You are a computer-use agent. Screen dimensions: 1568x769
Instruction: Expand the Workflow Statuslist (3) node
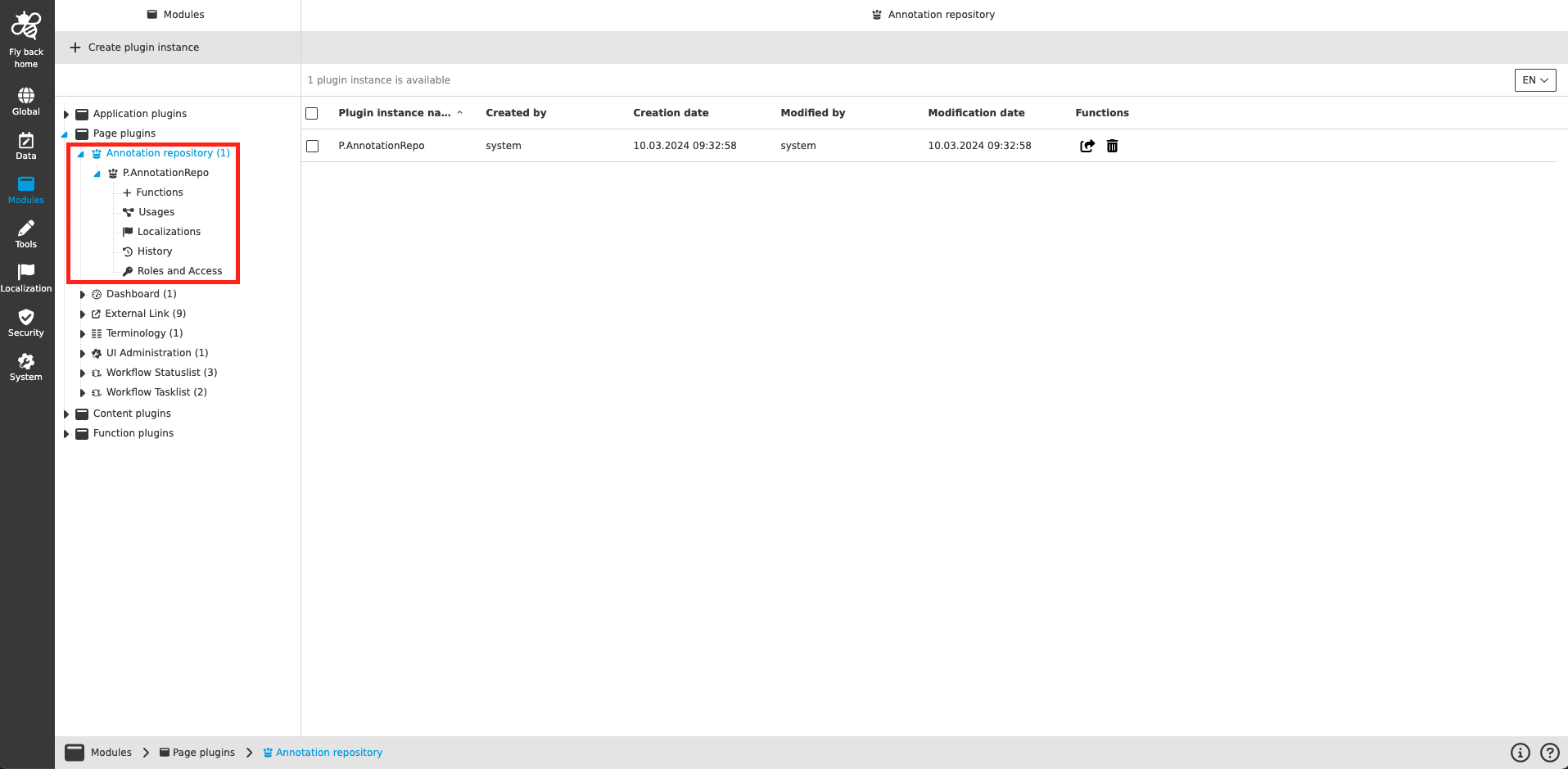tap(82, 373)
